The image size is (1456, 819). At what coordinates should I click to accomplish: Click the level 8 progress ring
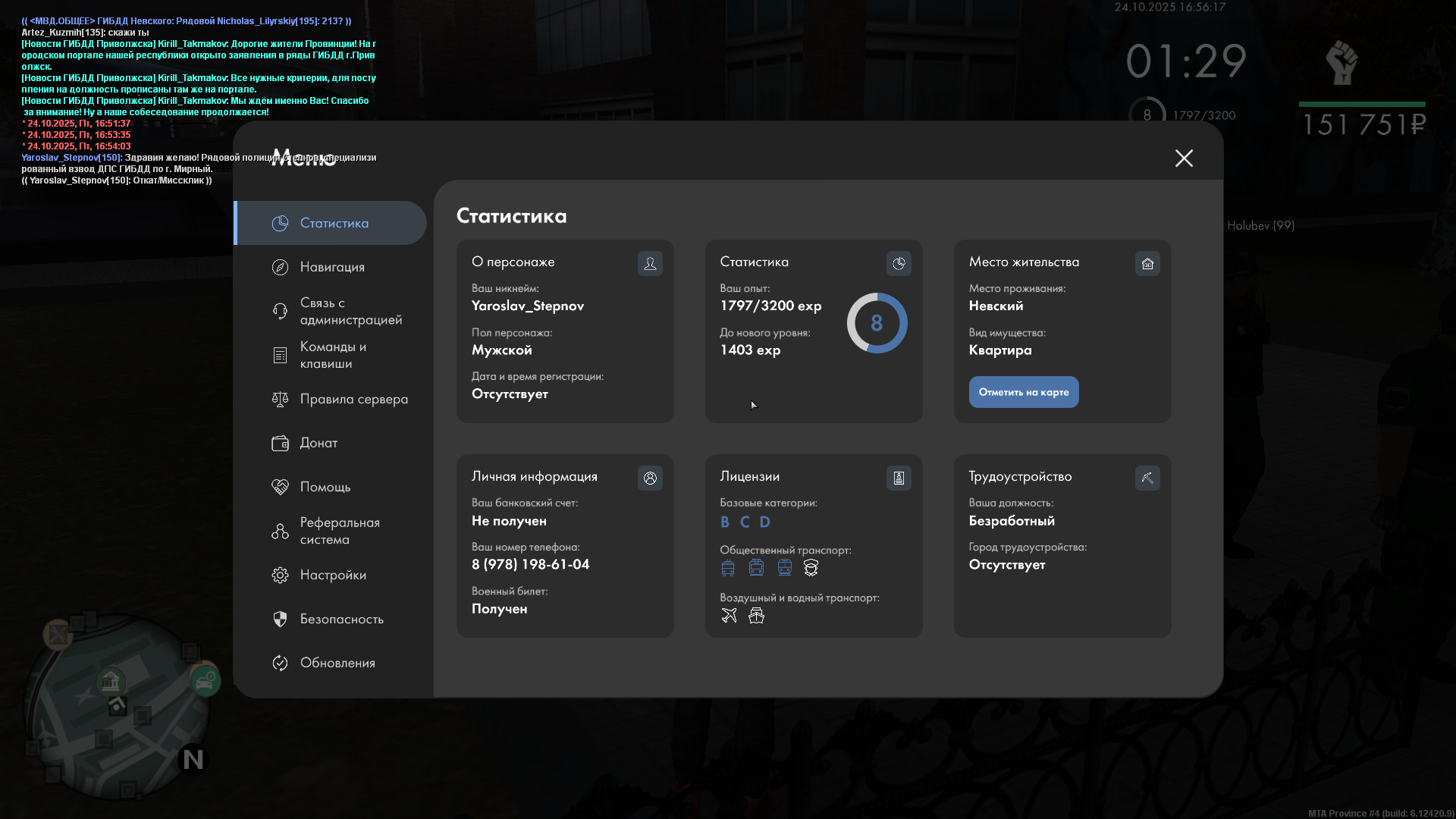tap(877, 323)
